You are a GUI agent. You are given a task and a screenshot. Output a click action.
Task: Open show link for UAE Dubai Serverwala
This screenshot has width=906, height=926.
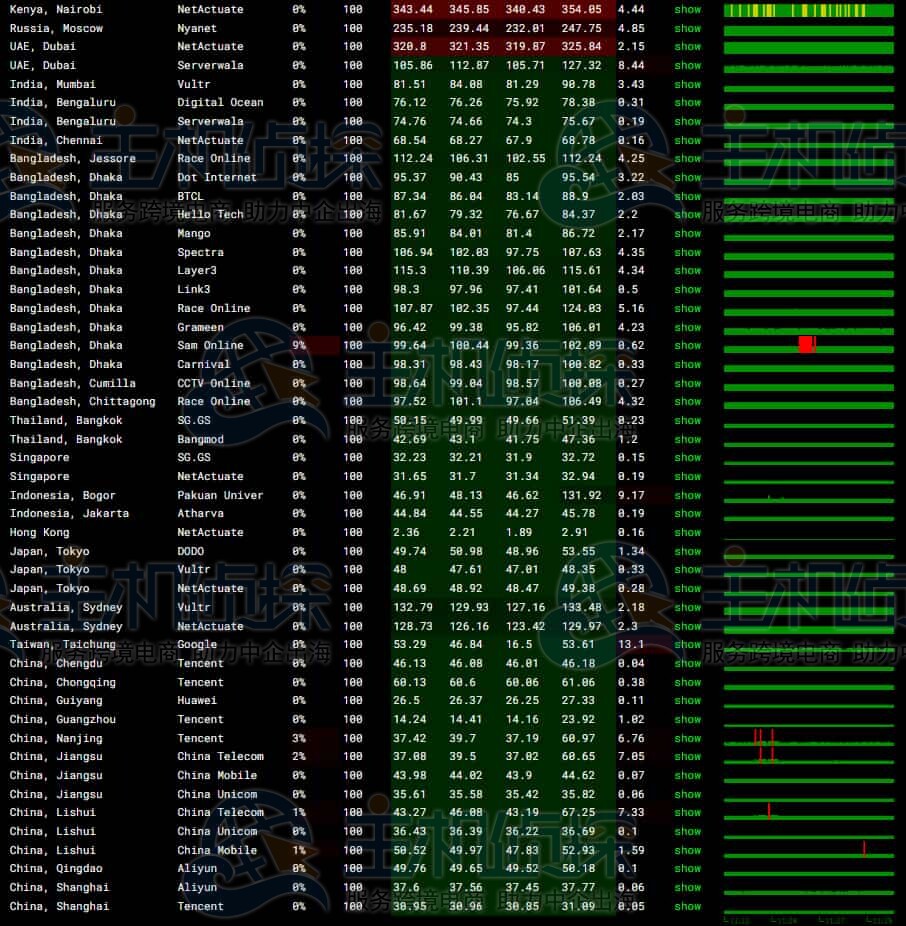pyautogui.click(x=687, y=66)
